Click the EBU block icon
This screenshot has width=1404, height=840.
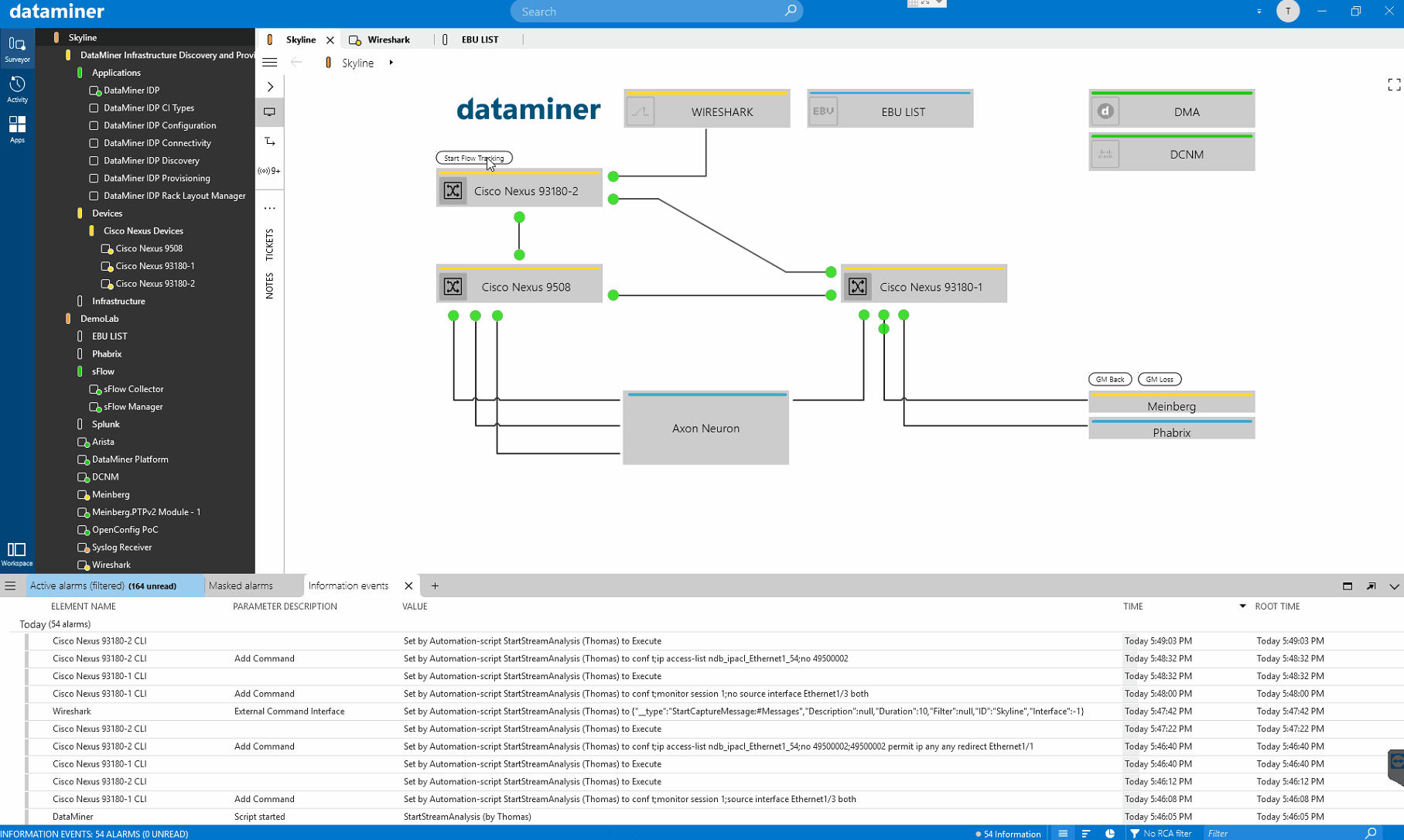823,111
